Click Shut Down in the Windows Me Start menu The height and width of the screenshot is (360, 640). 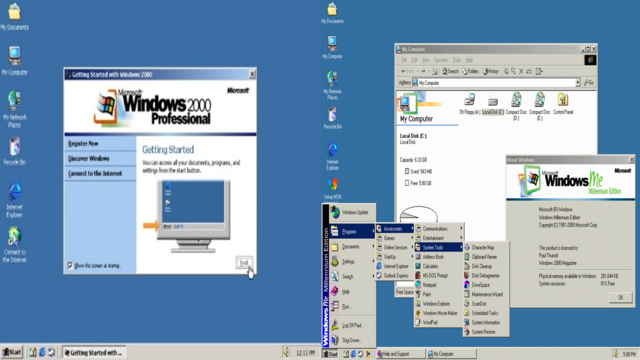pyautogui.click(x=352, y=340)
